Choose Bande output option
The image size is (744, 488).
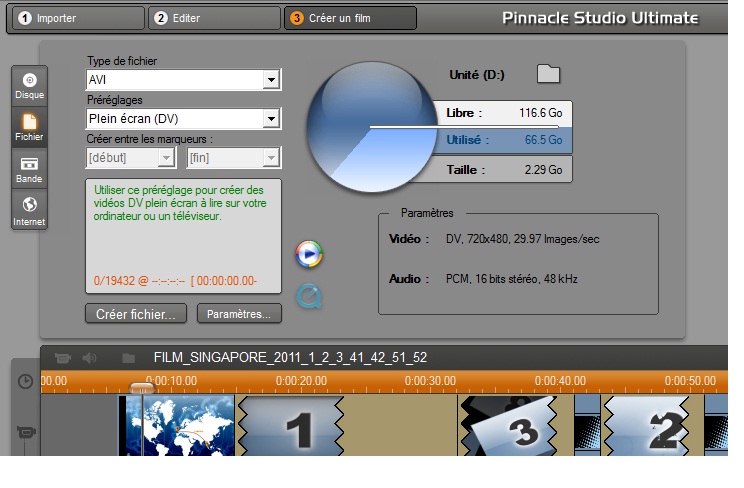[x=29, y=169]
